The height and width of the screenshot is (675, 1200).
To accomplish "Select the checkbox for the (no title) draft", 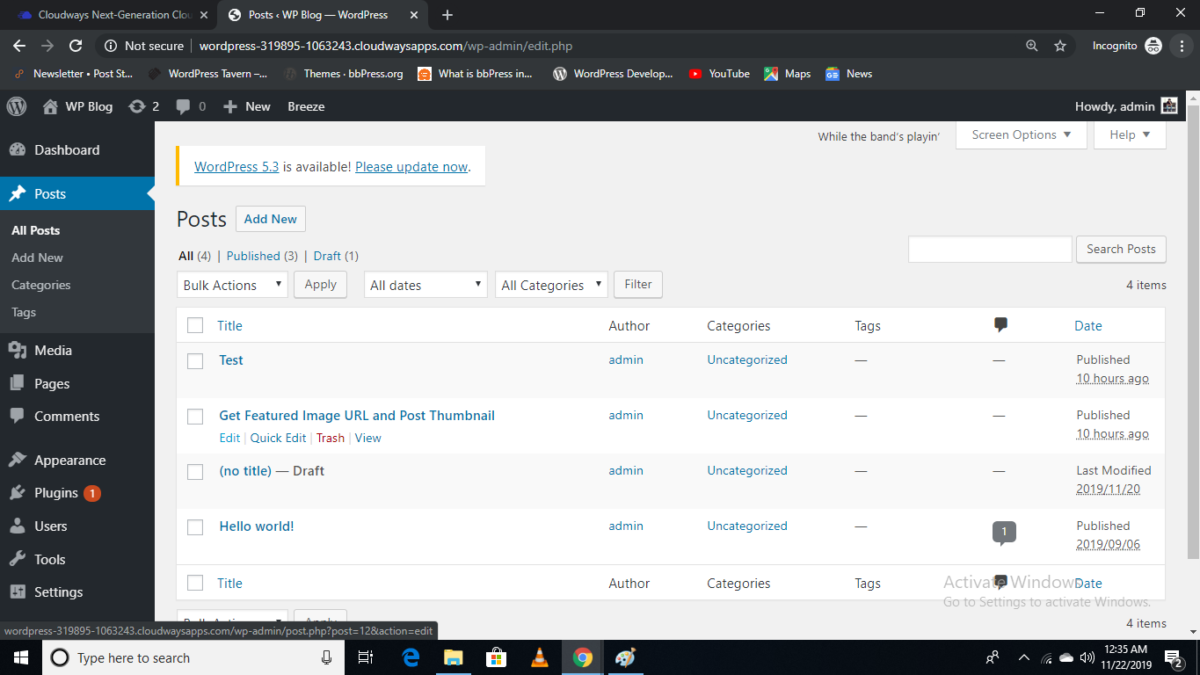I will point(195,472).
